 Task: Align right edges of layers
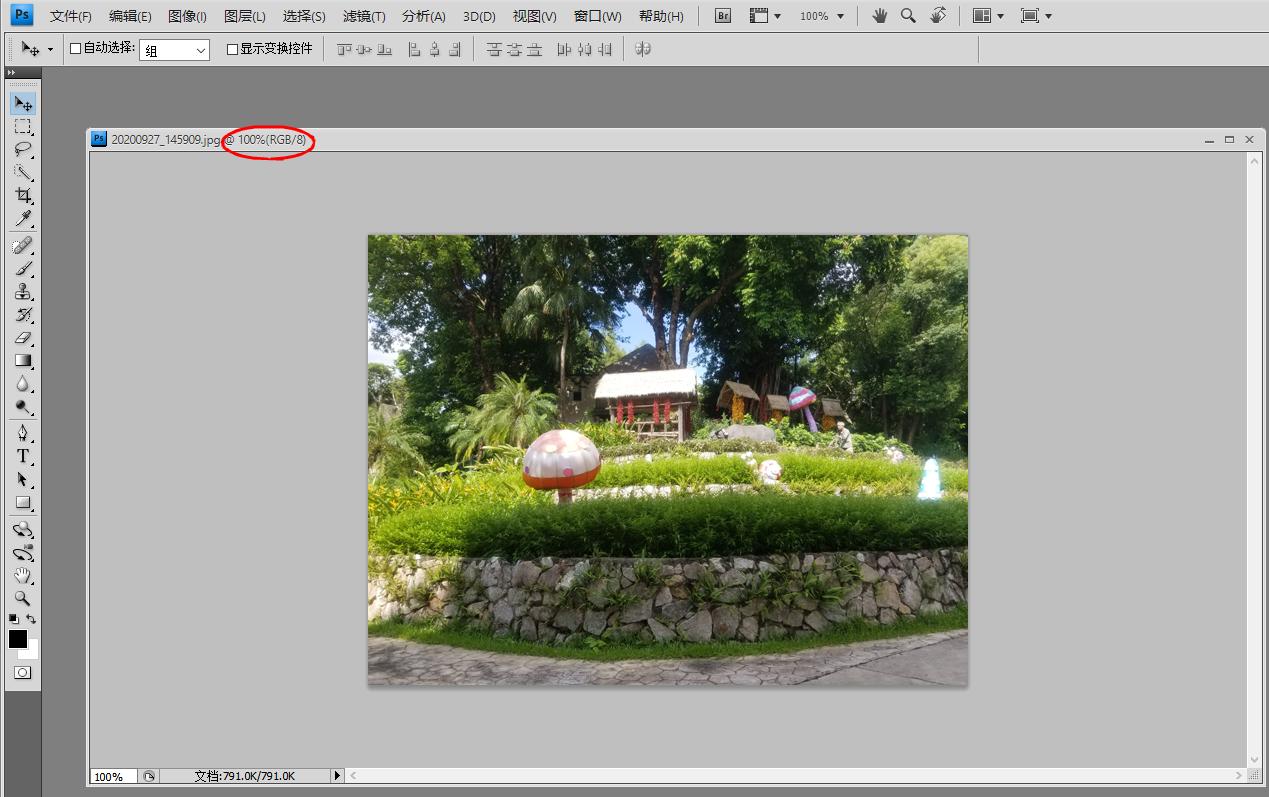455,49
